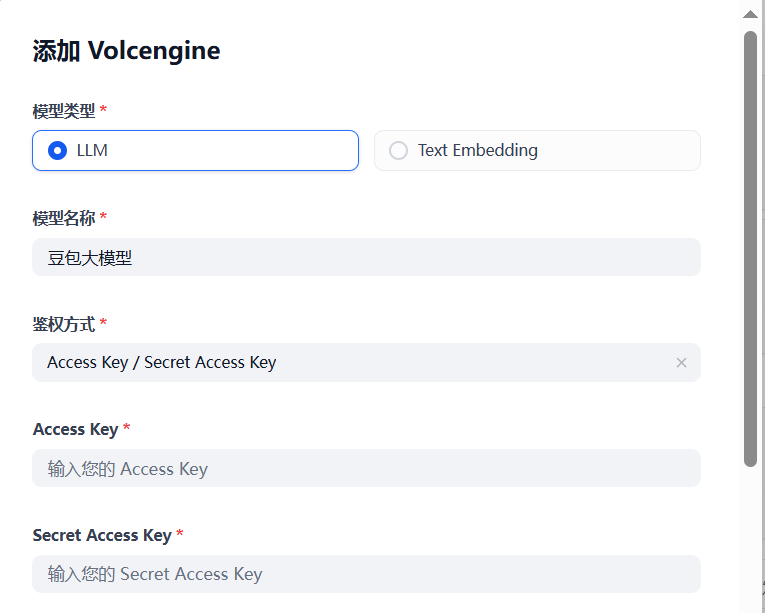Click the 模型类型 label
The width and height of the screenshot is (765, 613).
[x=64, y=111]
